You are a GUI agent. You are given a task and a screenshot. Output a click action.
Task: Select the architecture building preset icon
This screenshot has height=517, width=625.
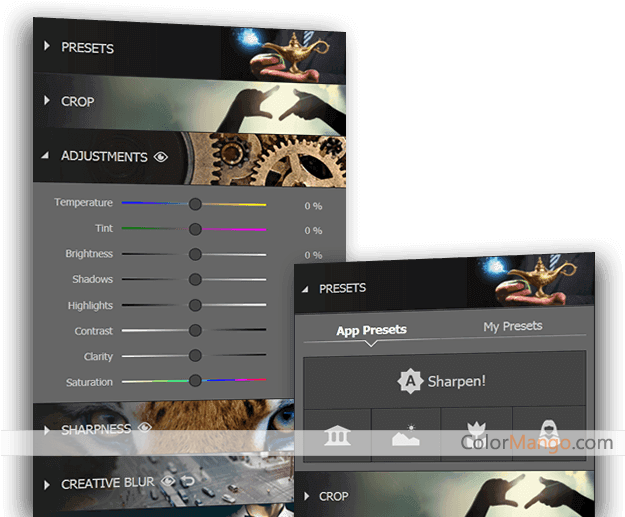pyautogui.click(x=337, y=437)
